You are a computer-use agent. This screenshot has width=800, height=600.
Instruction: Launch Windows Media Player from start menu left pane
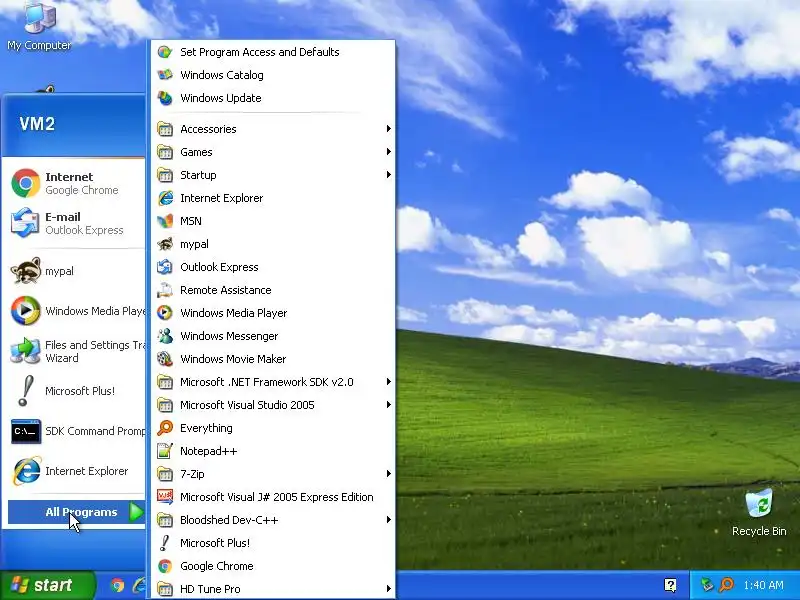77,311
